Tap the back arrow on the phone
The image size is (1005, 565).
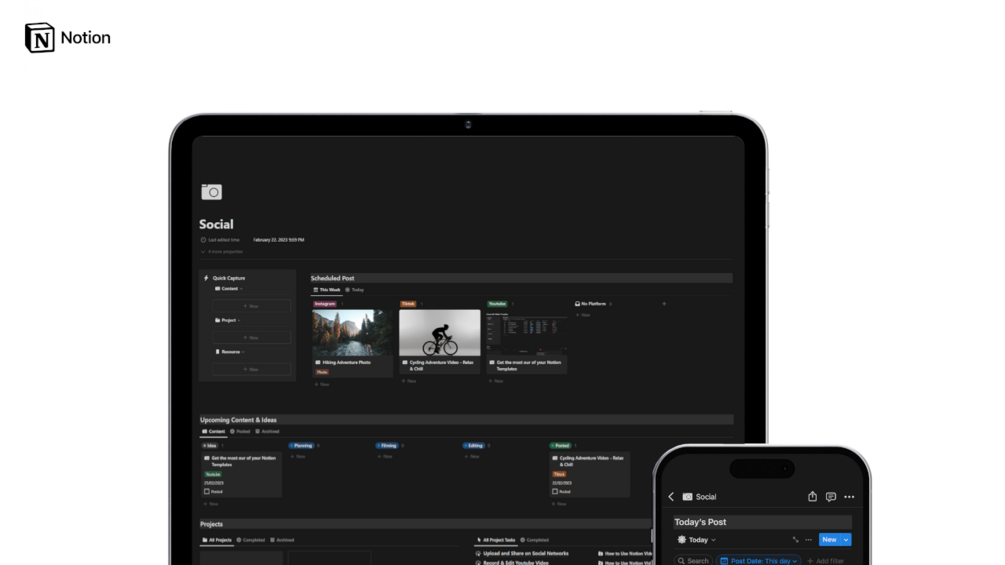click(671, 496)
